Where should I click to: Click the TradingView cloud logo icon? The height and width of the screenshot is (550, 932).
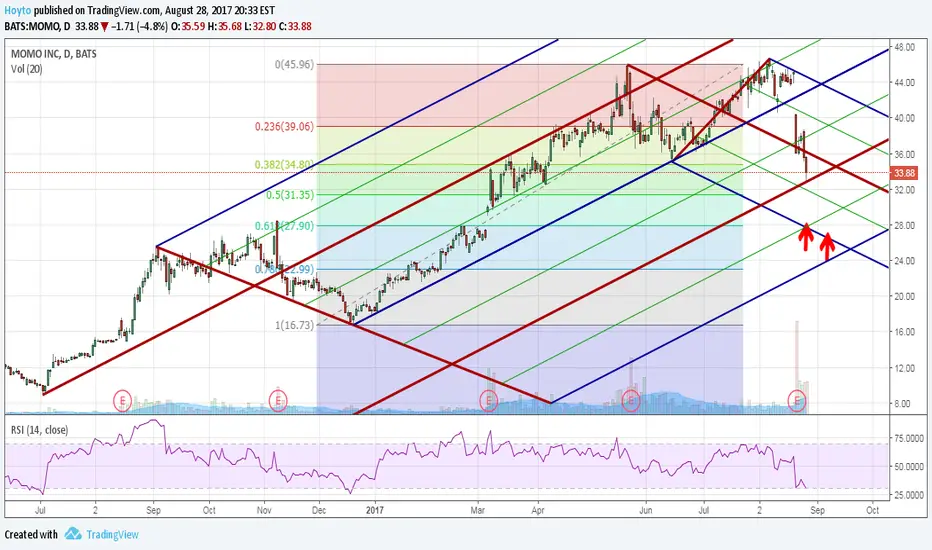pos(73,533)
